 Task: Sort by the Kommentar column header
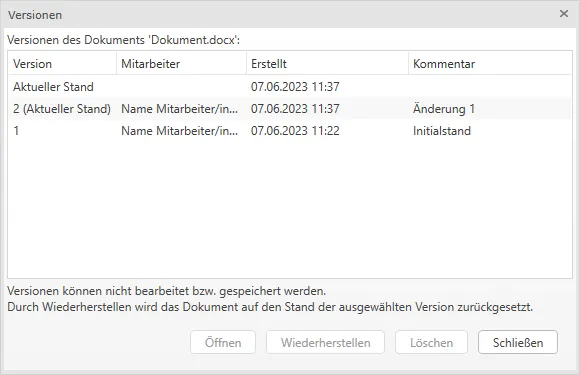[x=490, y=64]
